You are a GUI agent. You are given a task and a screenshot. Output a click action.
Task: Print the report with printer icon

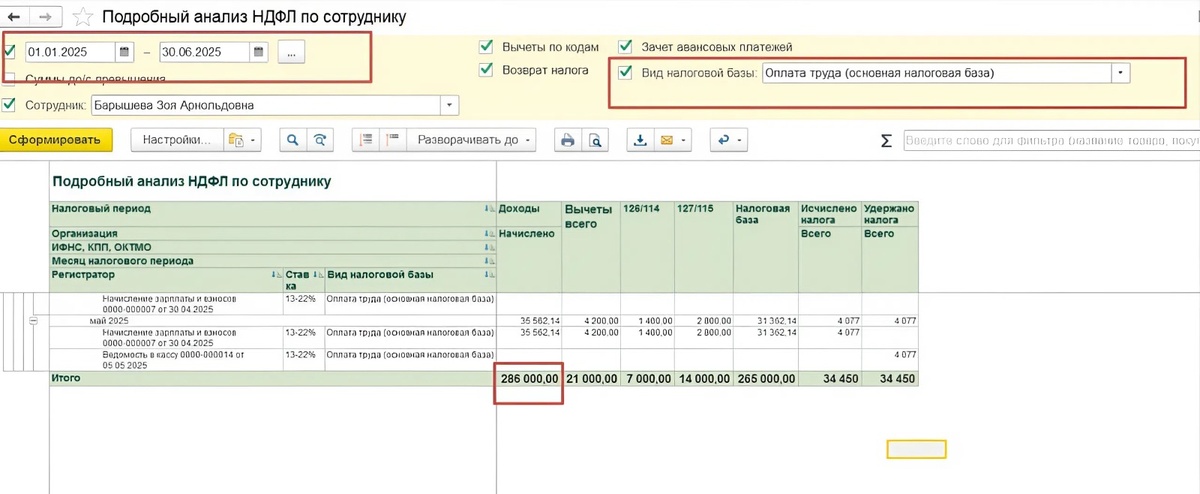567,140
